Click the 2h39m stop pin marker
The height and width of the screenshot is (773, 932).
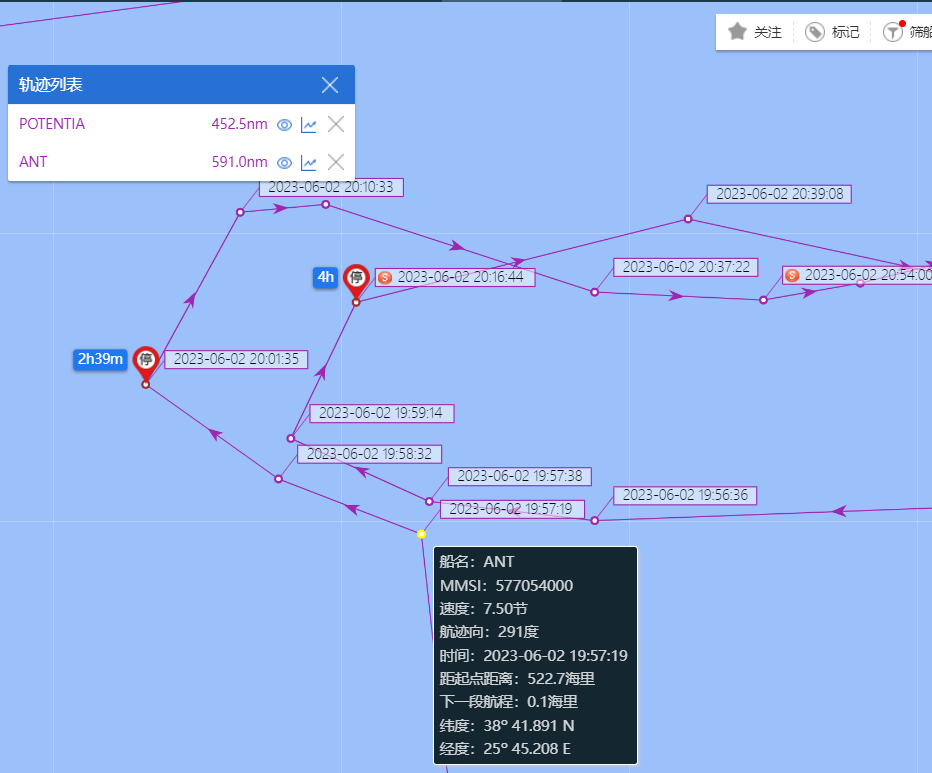click(x=146, y=363)
